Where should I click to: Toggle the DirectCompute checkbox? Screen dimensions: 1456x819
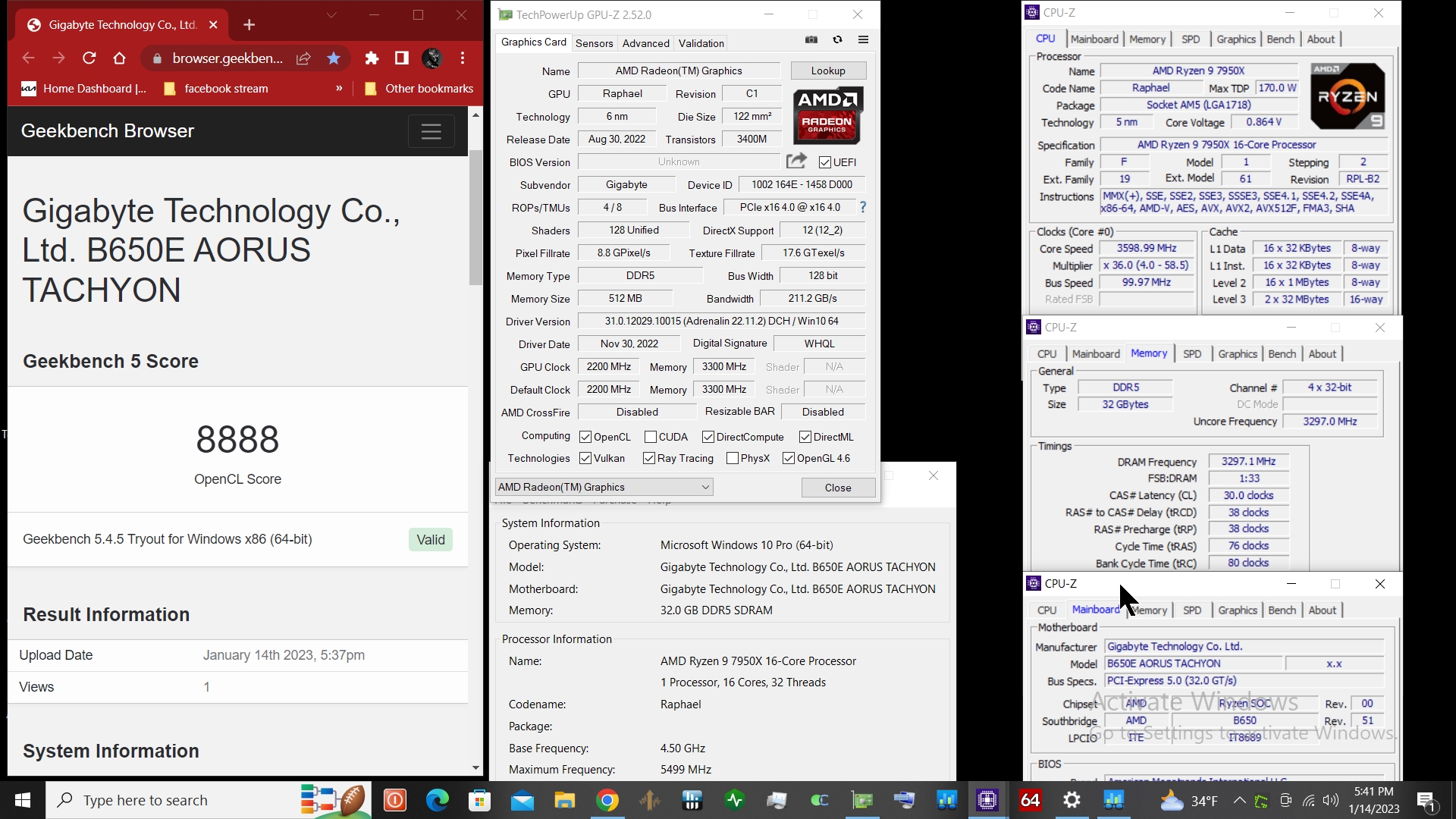point(708,437)
